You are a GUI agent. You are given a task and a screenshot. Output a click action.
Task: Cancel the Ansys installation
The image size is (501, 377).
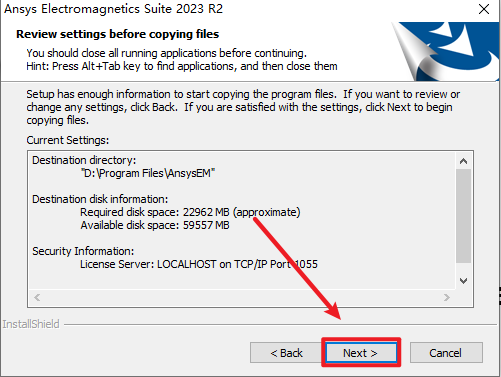click(446, 353)
